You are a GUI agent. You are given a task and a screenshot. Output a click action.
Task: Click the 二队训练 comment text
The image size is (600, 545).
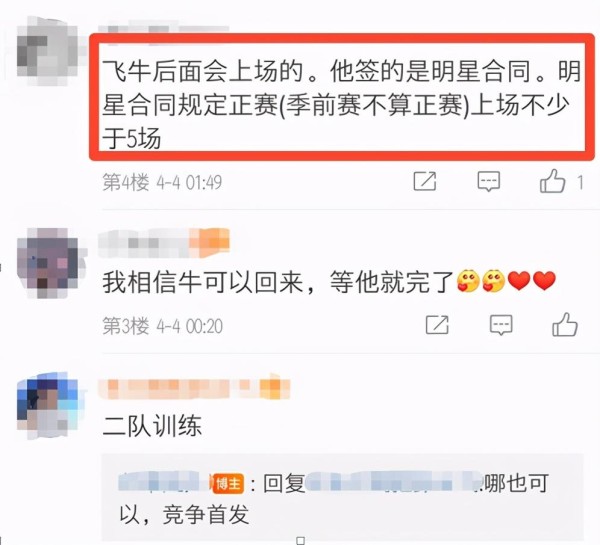click(x=152, y=426)
